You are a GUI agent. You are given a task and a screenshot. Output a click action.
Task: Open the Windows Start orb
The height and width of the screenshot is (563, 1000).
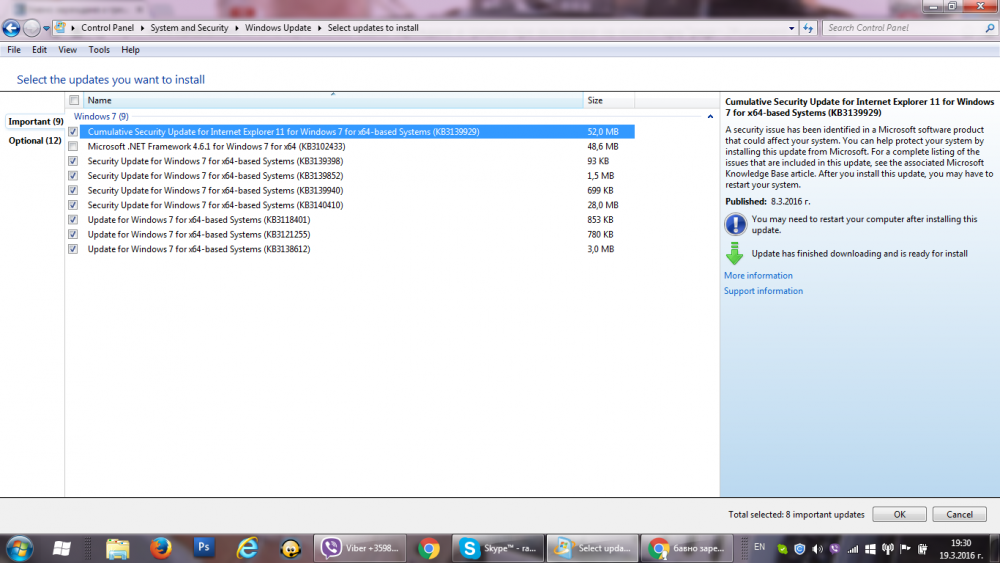pos(19,548)
